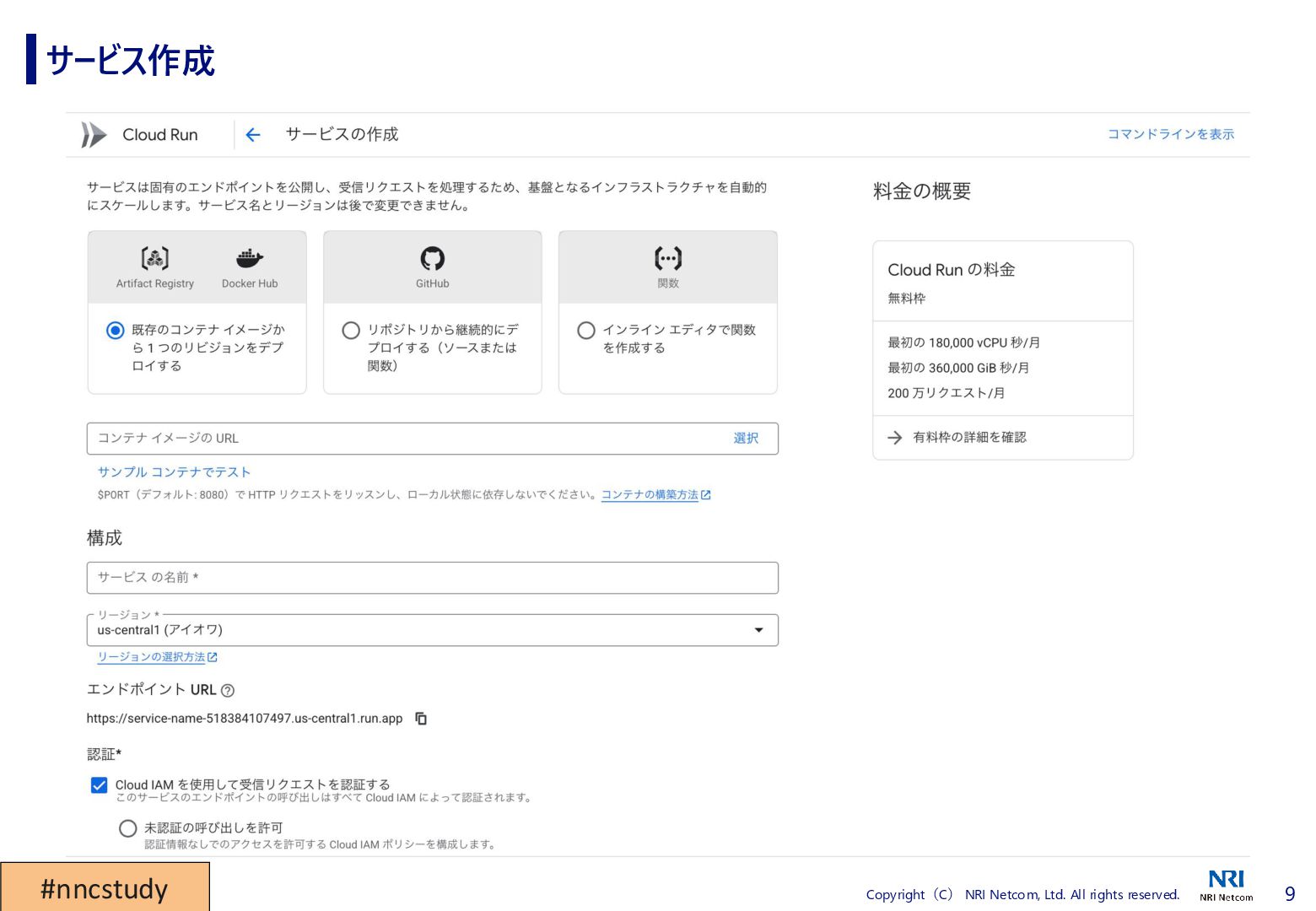Click the 無料枠 label

point(907,299)
